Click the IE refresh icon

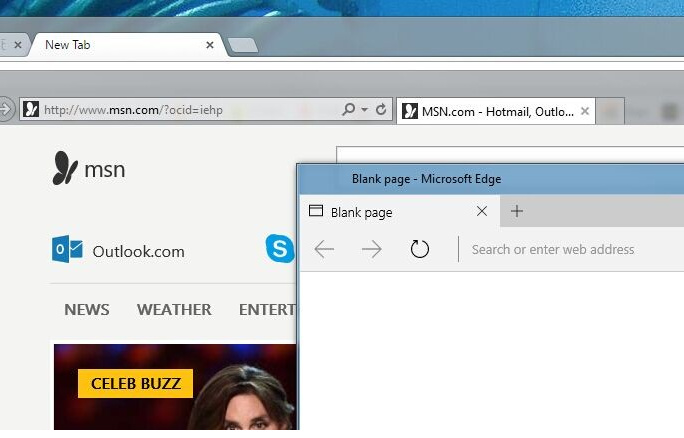381,110
